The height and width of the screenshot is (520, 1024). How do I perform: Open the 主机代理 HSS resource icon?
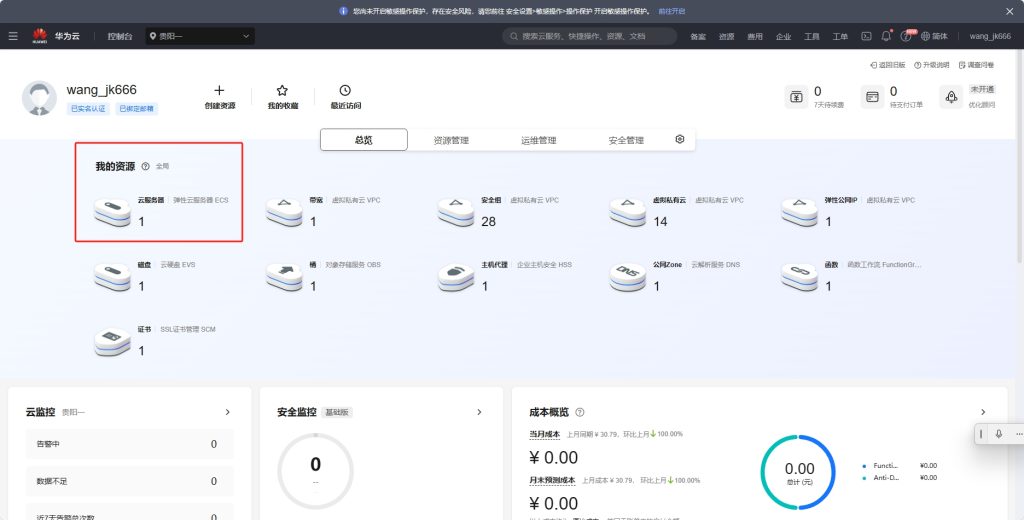coord(456,278)
